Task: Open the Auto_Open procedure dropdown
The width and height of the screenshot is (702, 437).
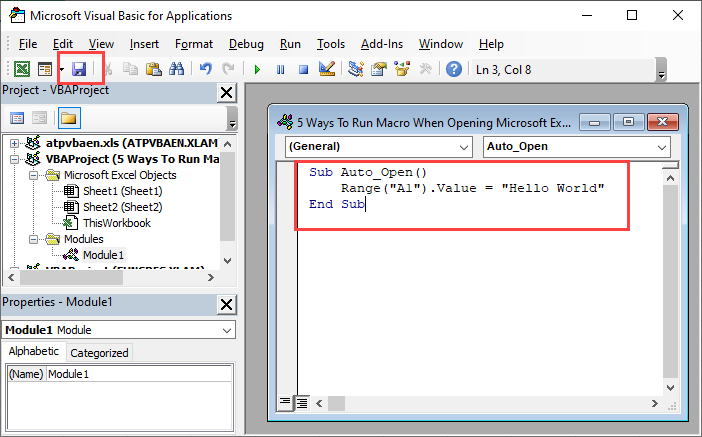Action: pos(661,147)
